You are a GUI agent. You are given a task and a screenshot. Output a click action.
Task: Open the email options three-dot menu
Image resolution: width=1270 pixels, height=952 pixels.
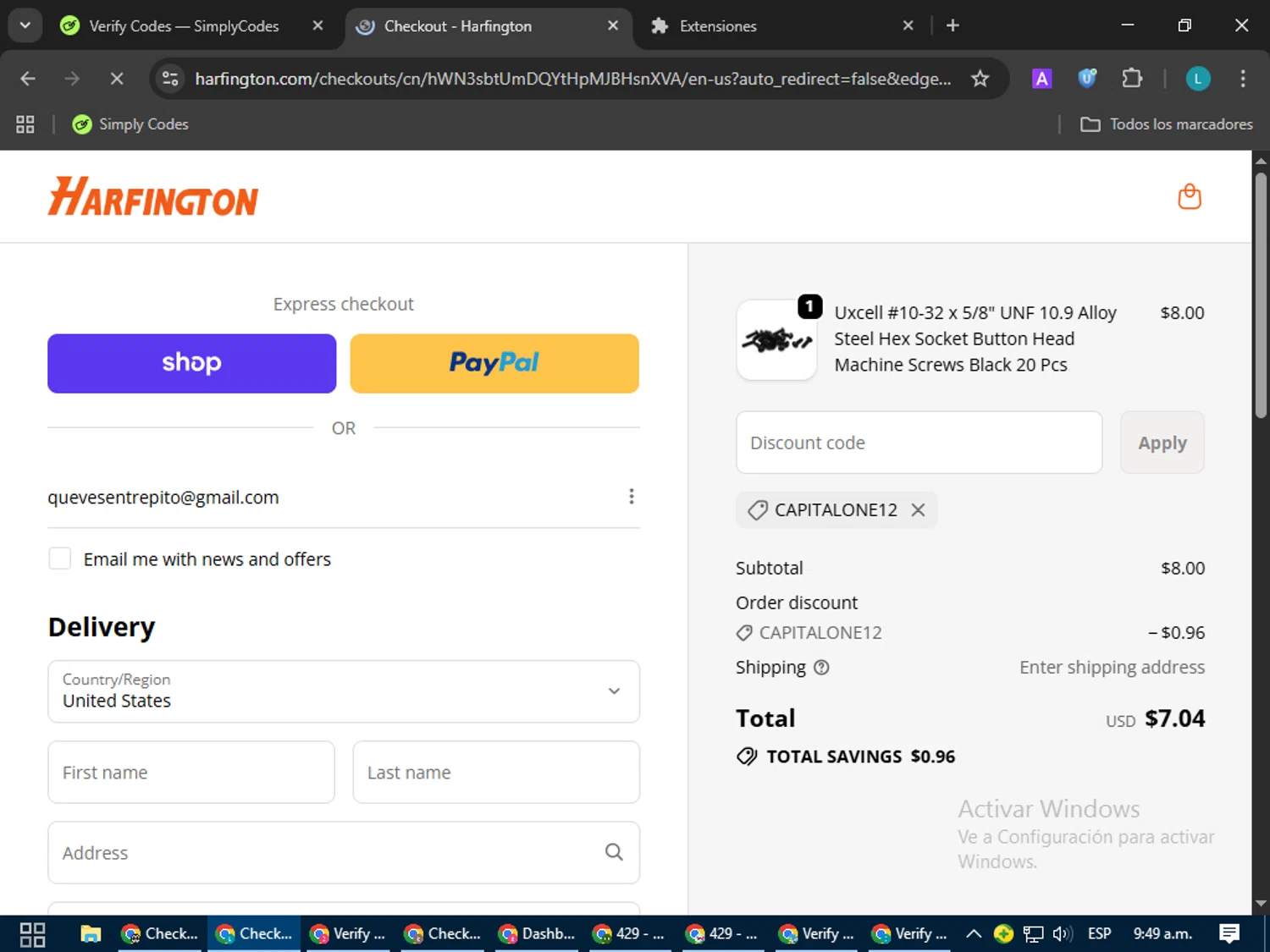(x=631, y=497)
